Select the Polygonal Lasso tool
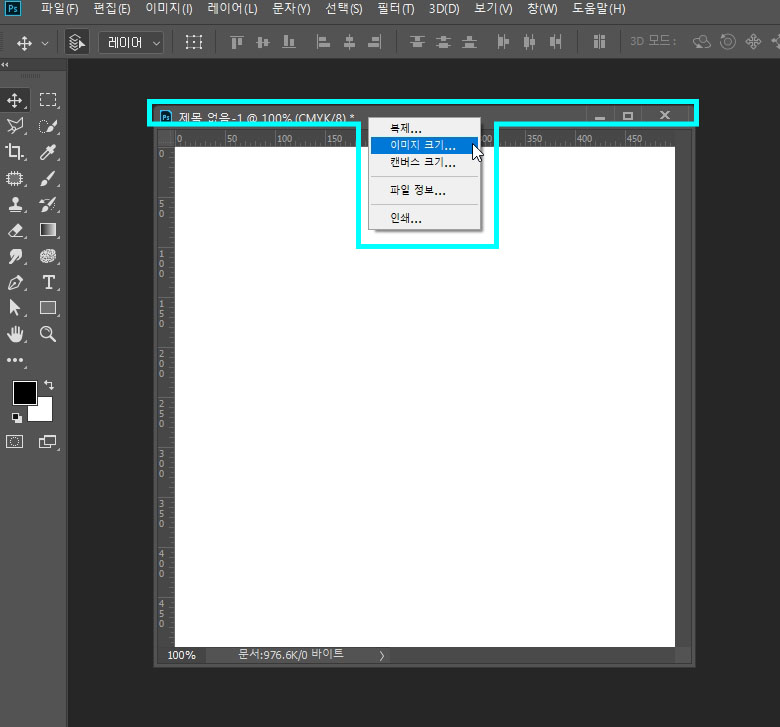Image resolution: width=780 pixels, height=727 pixels. coord(15,126)
